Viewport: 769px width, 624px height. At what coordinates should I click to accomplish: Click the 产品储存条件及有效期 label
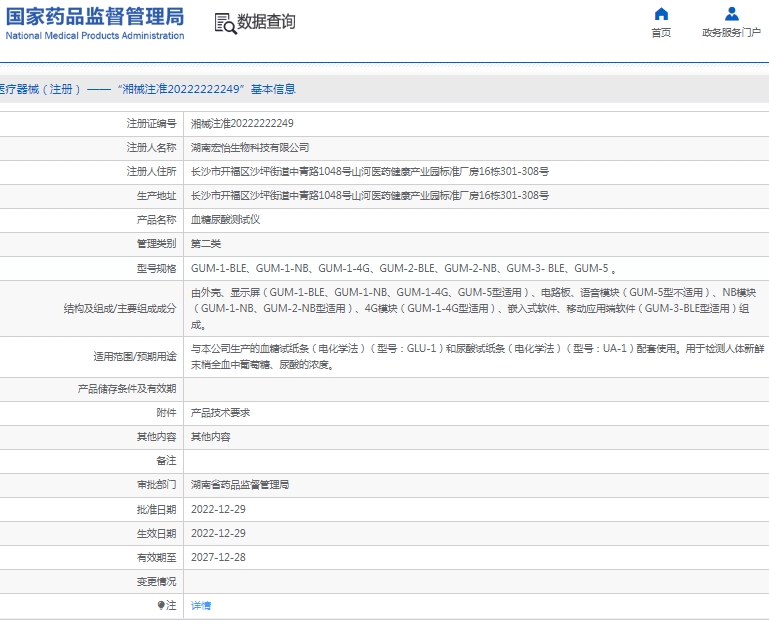coord(127,389)
